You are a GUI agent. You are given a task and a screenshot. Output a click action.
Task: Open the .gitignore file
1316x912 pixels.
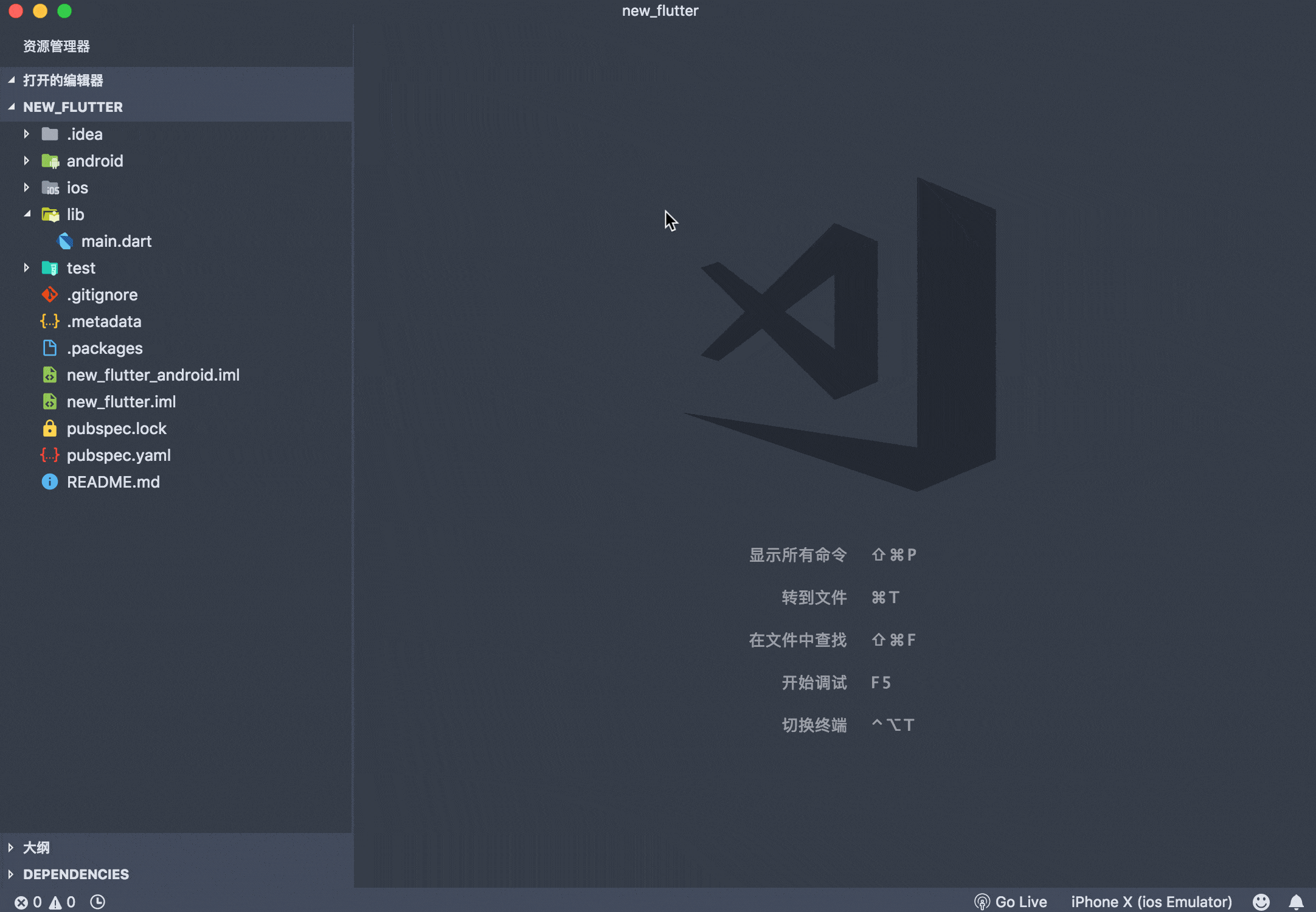pyautogui.click(x=102, y=294)
